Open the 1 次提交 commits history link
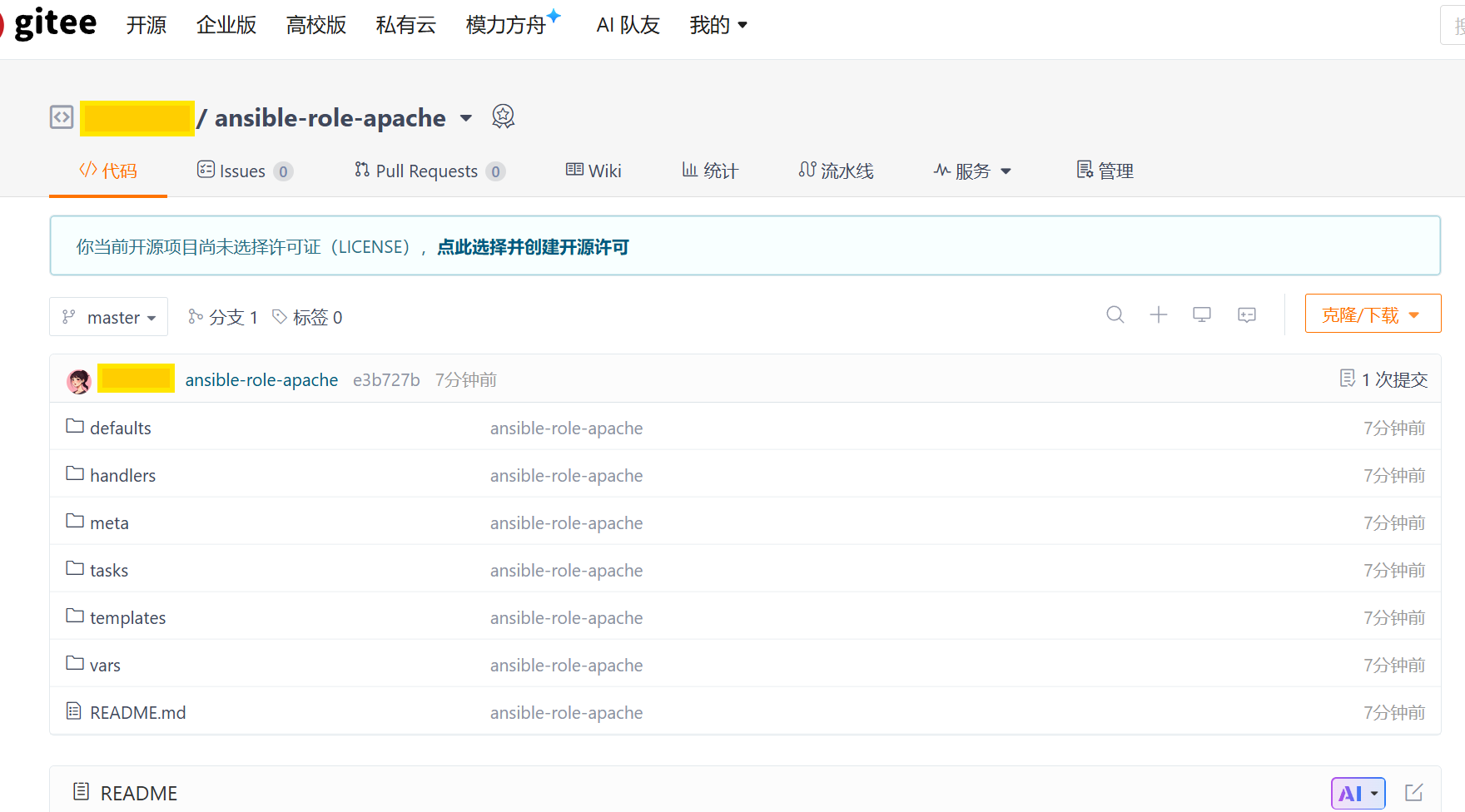The width and height of the screenshot is (1465, 812). [1383, 379]
